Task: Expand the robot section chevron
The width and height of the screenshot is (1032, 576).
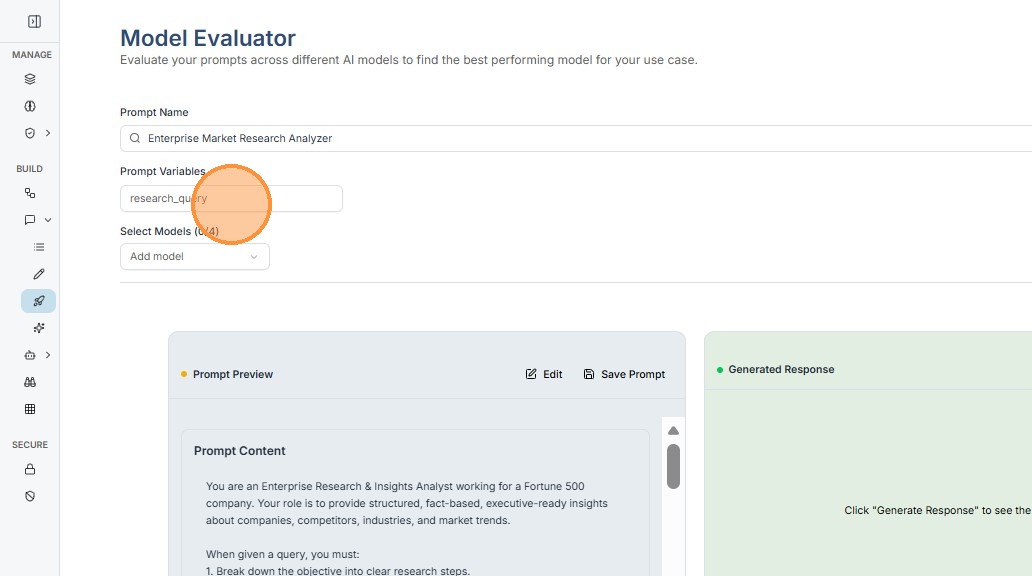Action: point(48,355)
